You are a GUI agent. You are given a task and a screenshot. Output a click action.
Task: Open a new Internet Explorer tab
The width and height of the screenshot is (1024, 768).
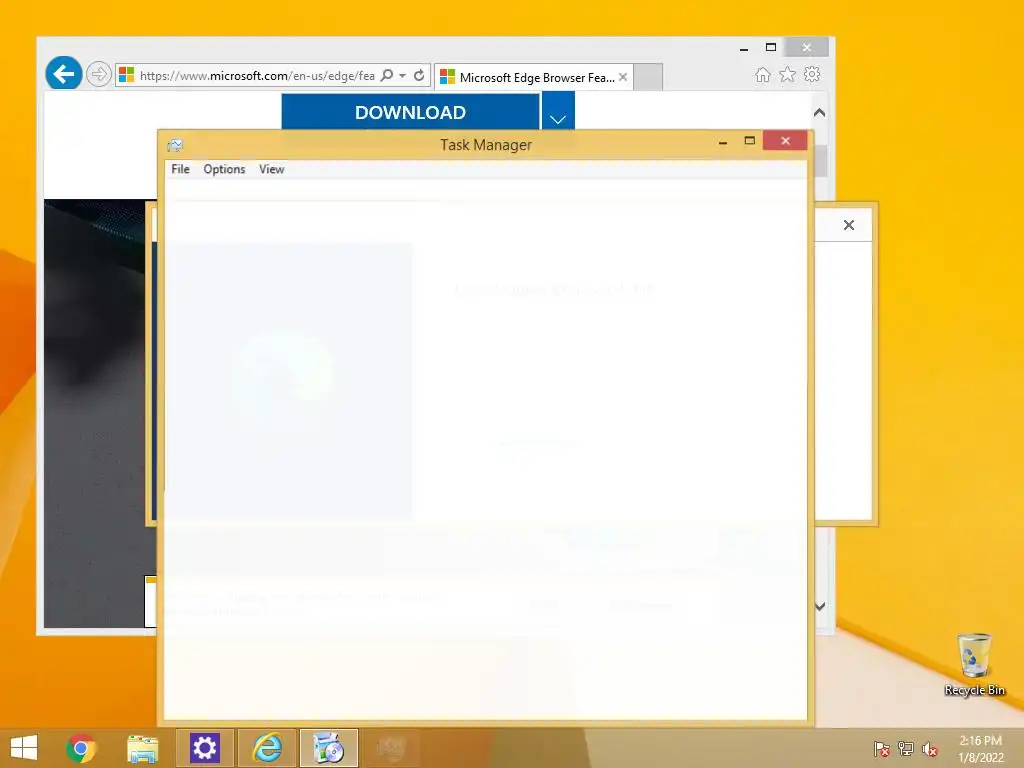click(x=648, y=77)
